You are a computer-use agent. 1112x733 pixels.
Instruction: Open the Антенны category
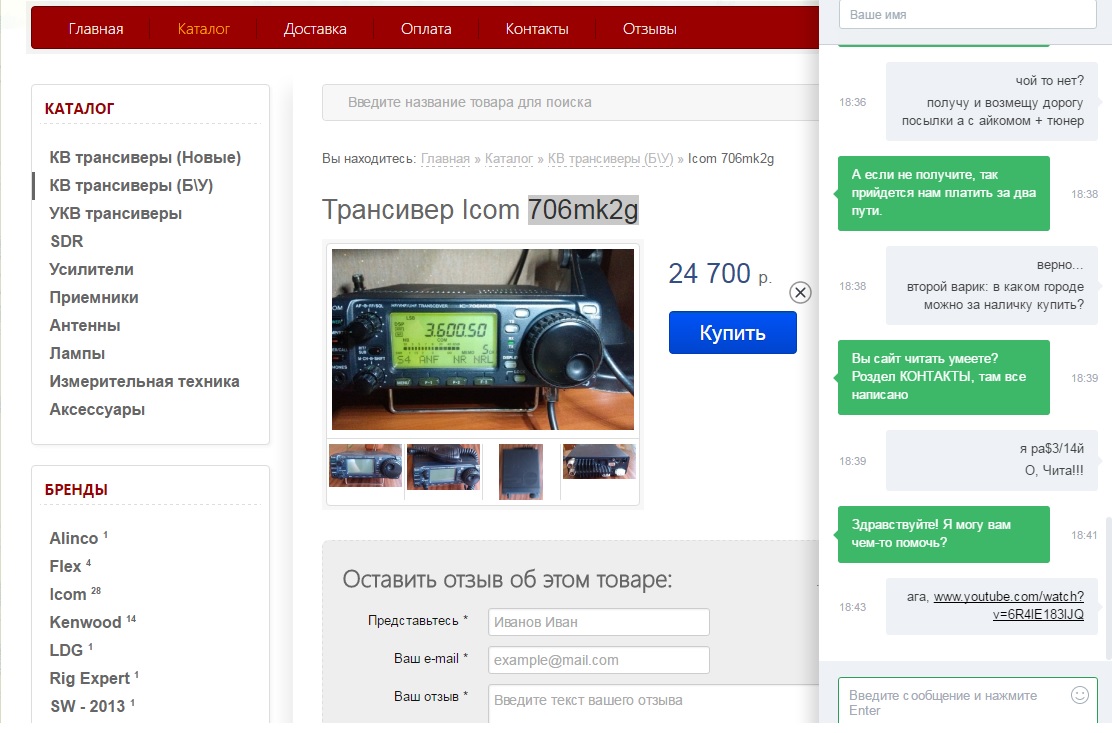click(85, 325)
